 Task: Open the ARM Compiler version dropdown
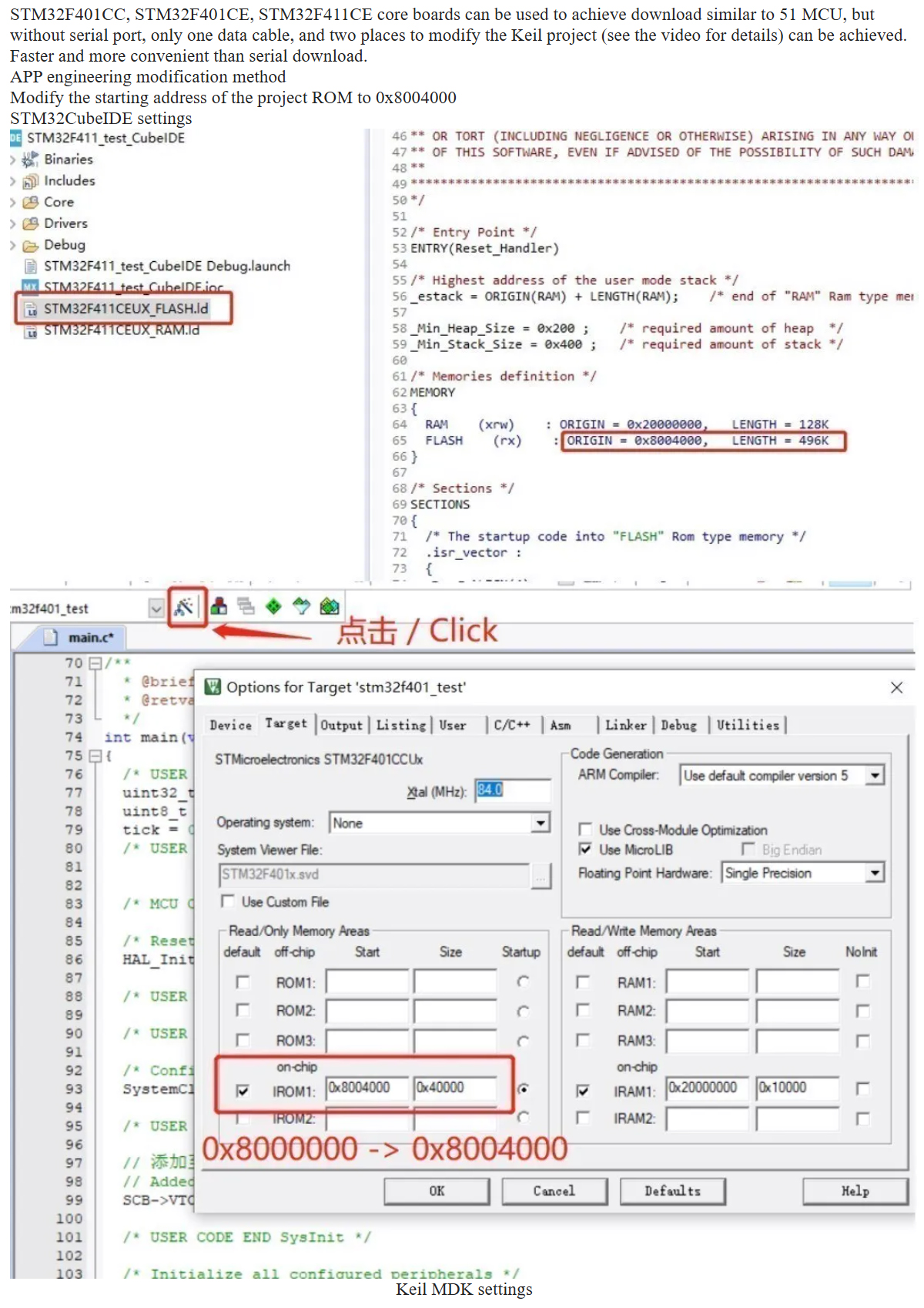click(875, 776)
